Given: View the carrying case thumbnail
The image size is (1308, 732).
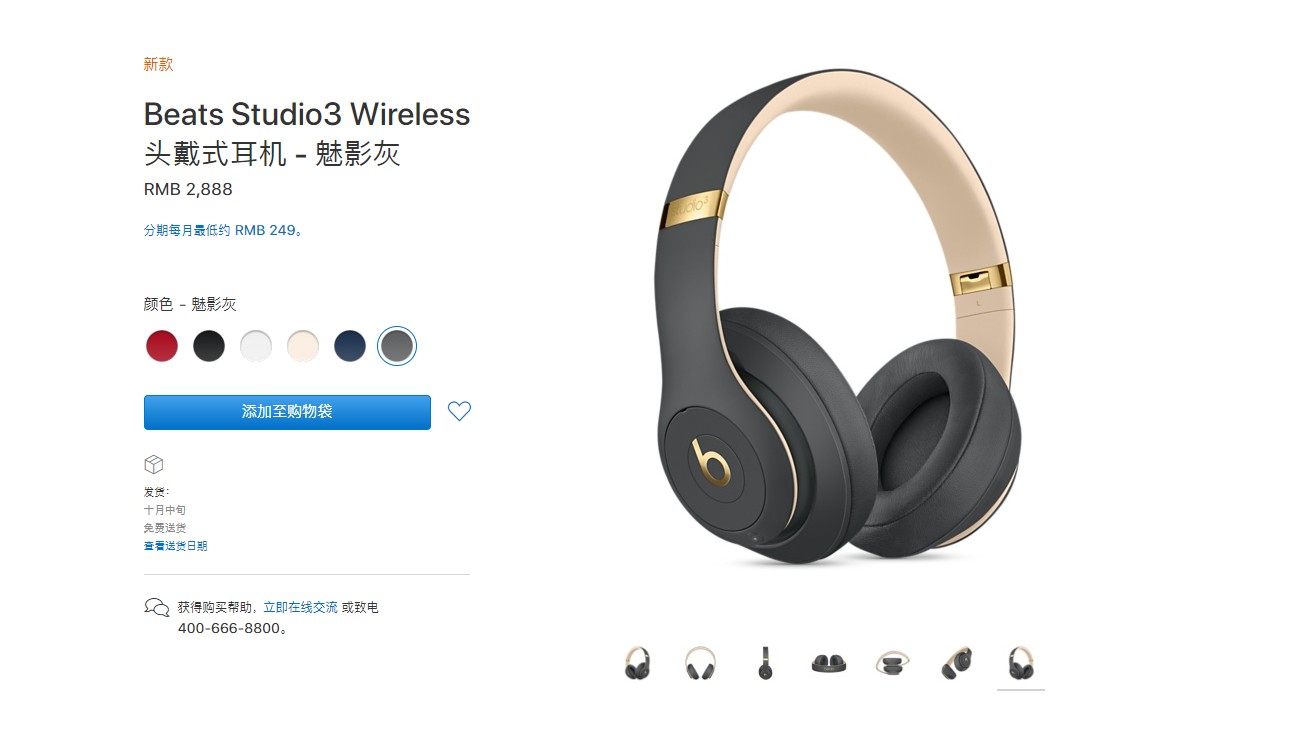Looking at the screenshot, I should pyautogui.click(x=892, y=663).
